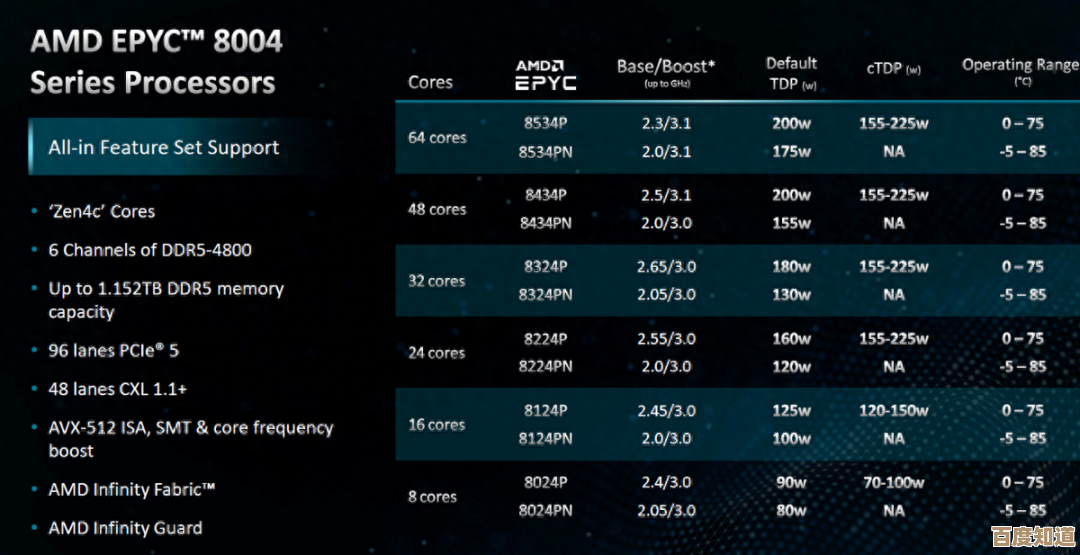Click the Operating Range column header
1080x555 pixels.
pyautogui.click(x=1020, y=70)
